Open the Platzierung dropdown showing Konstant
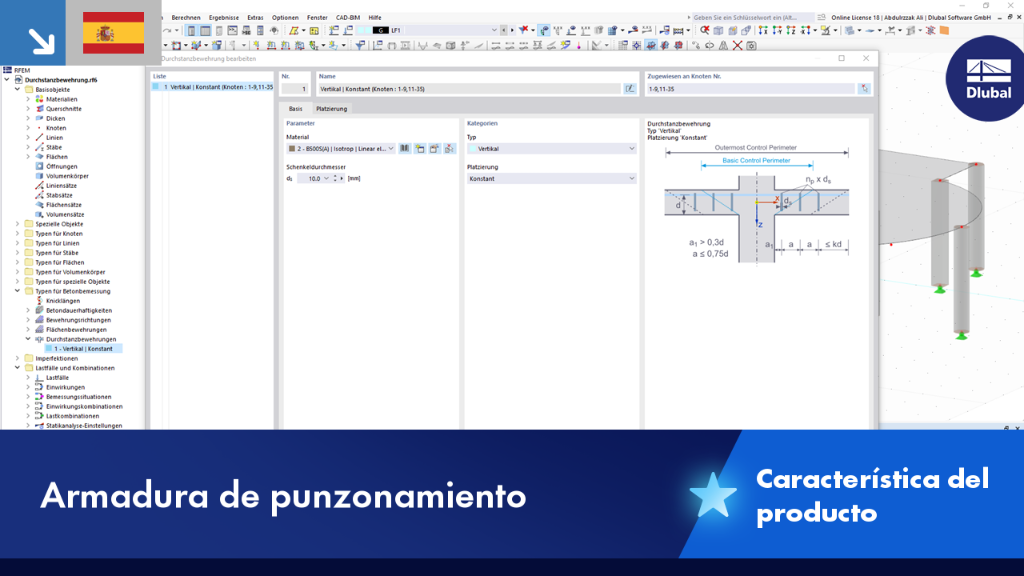1024x576 pixels. coord(551,178)
